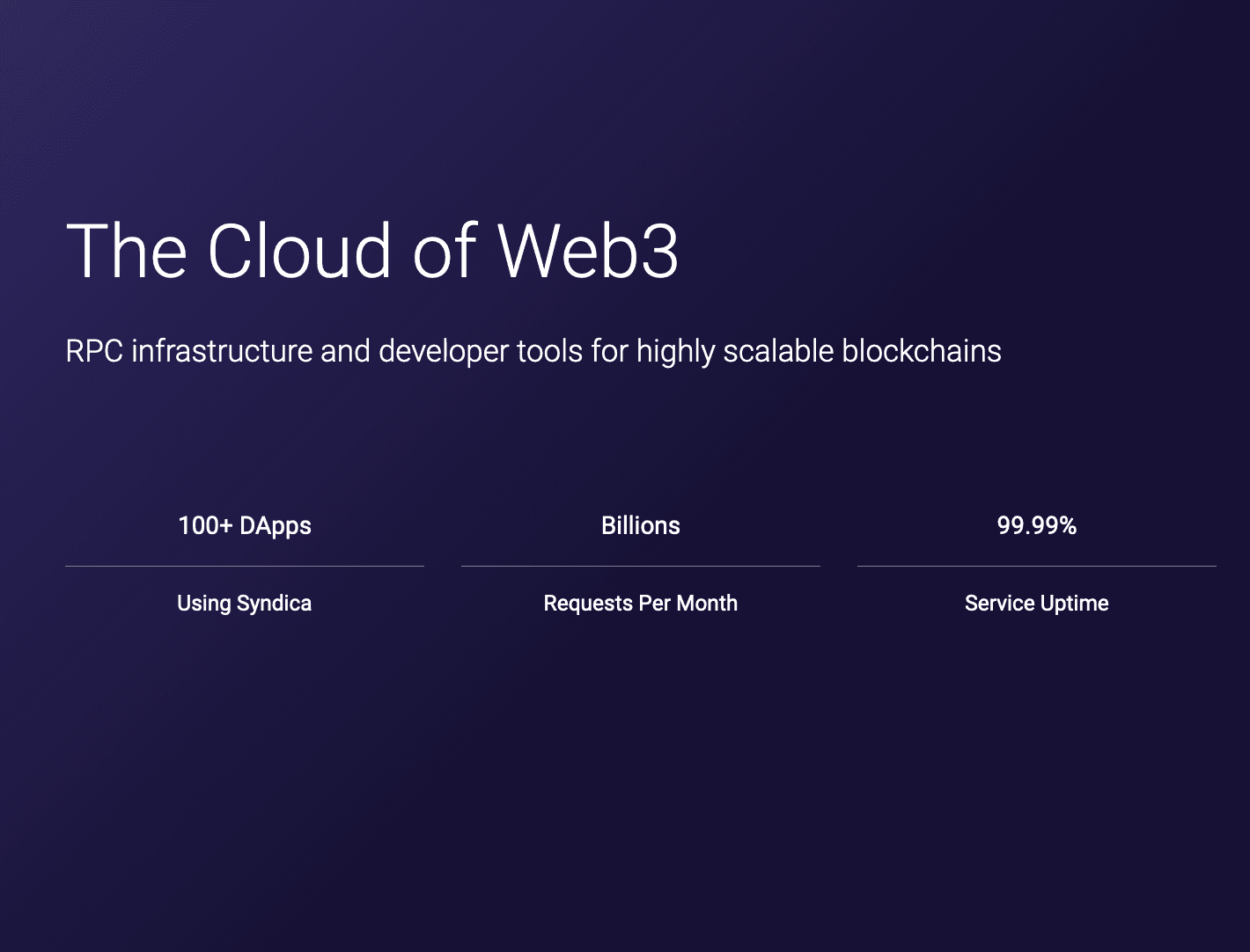Click the 'Service Uptime' label

tap(1037, 604)
